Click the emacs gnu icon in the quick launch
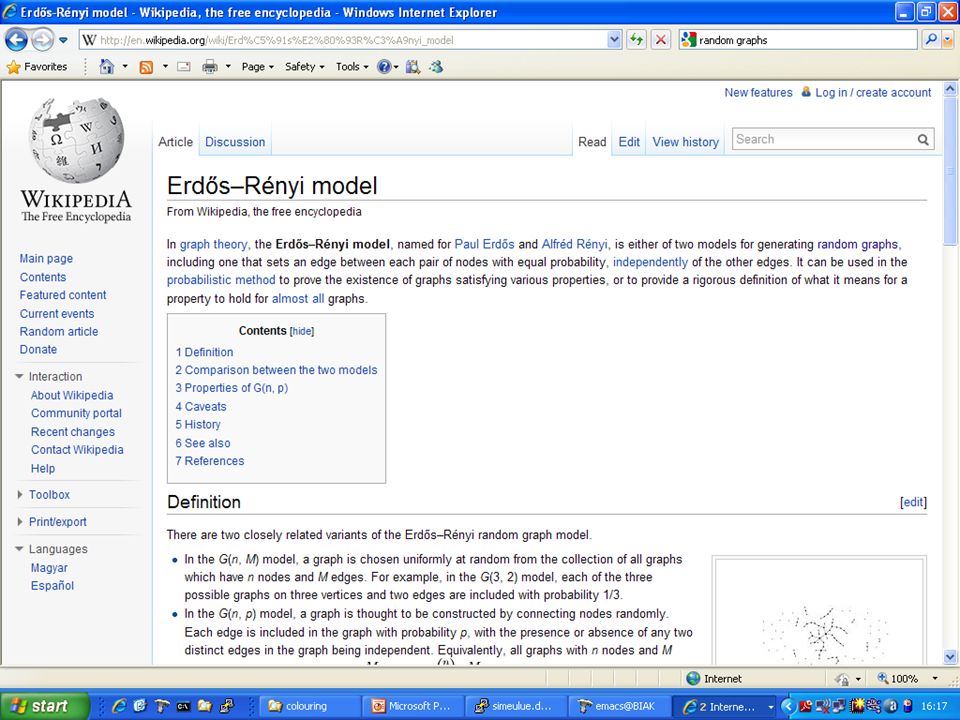 tap(162, 706)
